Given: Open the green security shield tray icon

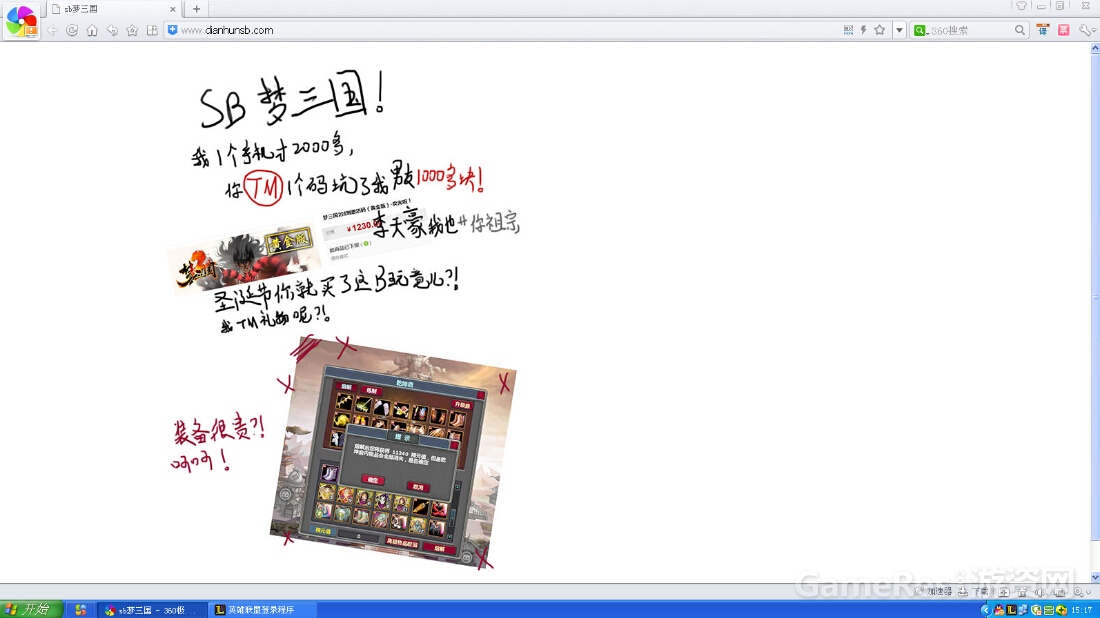Looking at the screenshot, I should tap(1035, 610).
